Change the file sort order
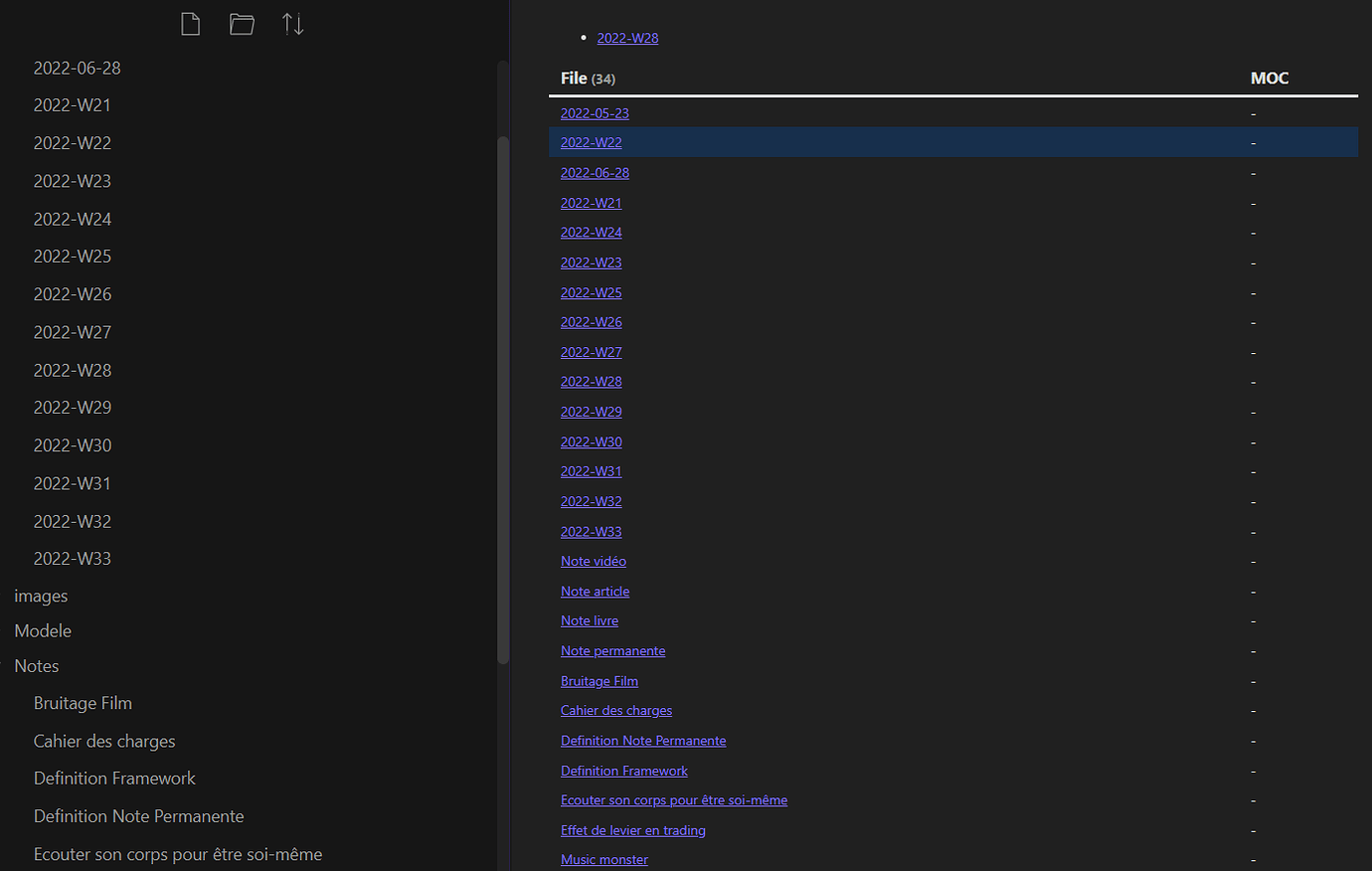This screenshot has width=1372, height=871. 292,23
